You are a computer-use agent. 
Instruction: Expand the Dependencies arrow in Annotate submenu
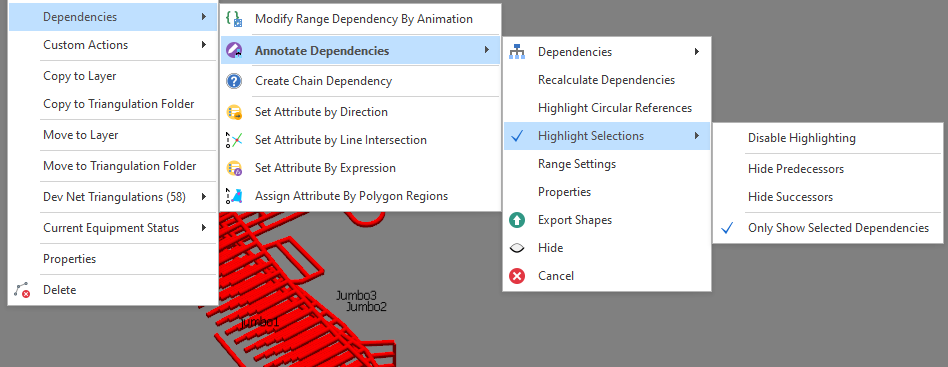[x=697, y=52]
